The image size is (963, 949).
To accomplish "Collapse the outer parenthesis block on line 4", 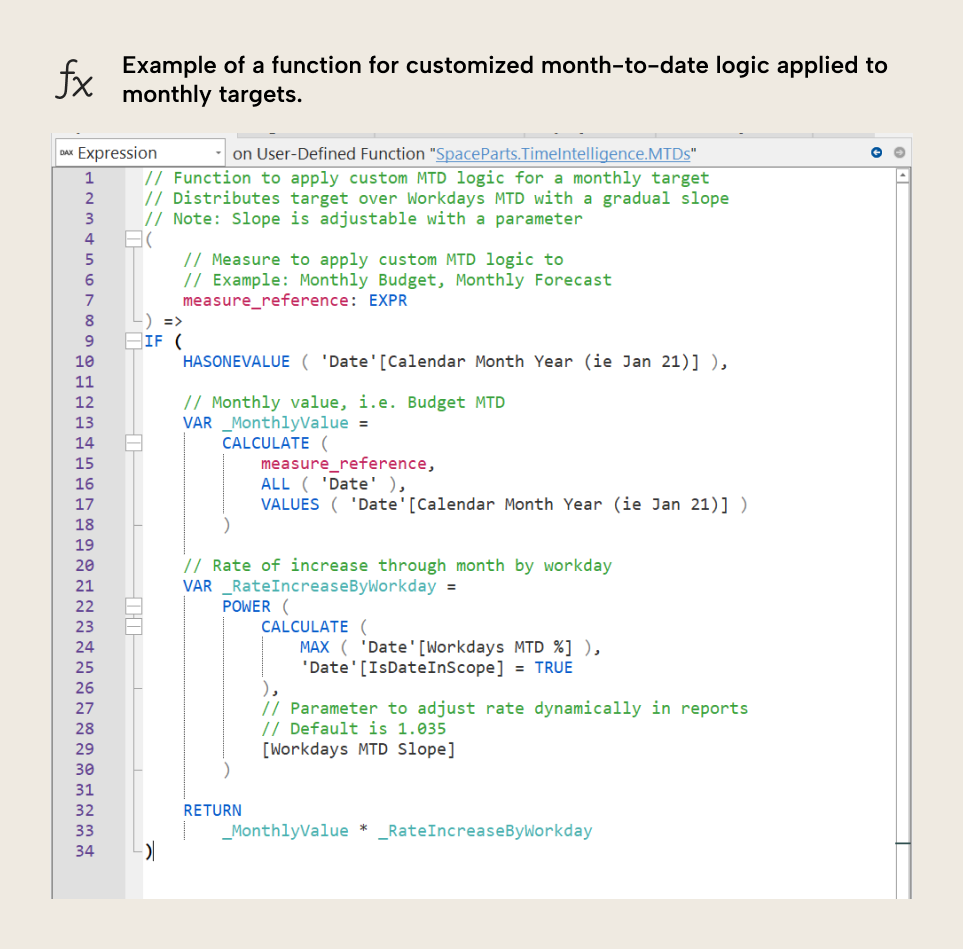I will tap(136, 239).
